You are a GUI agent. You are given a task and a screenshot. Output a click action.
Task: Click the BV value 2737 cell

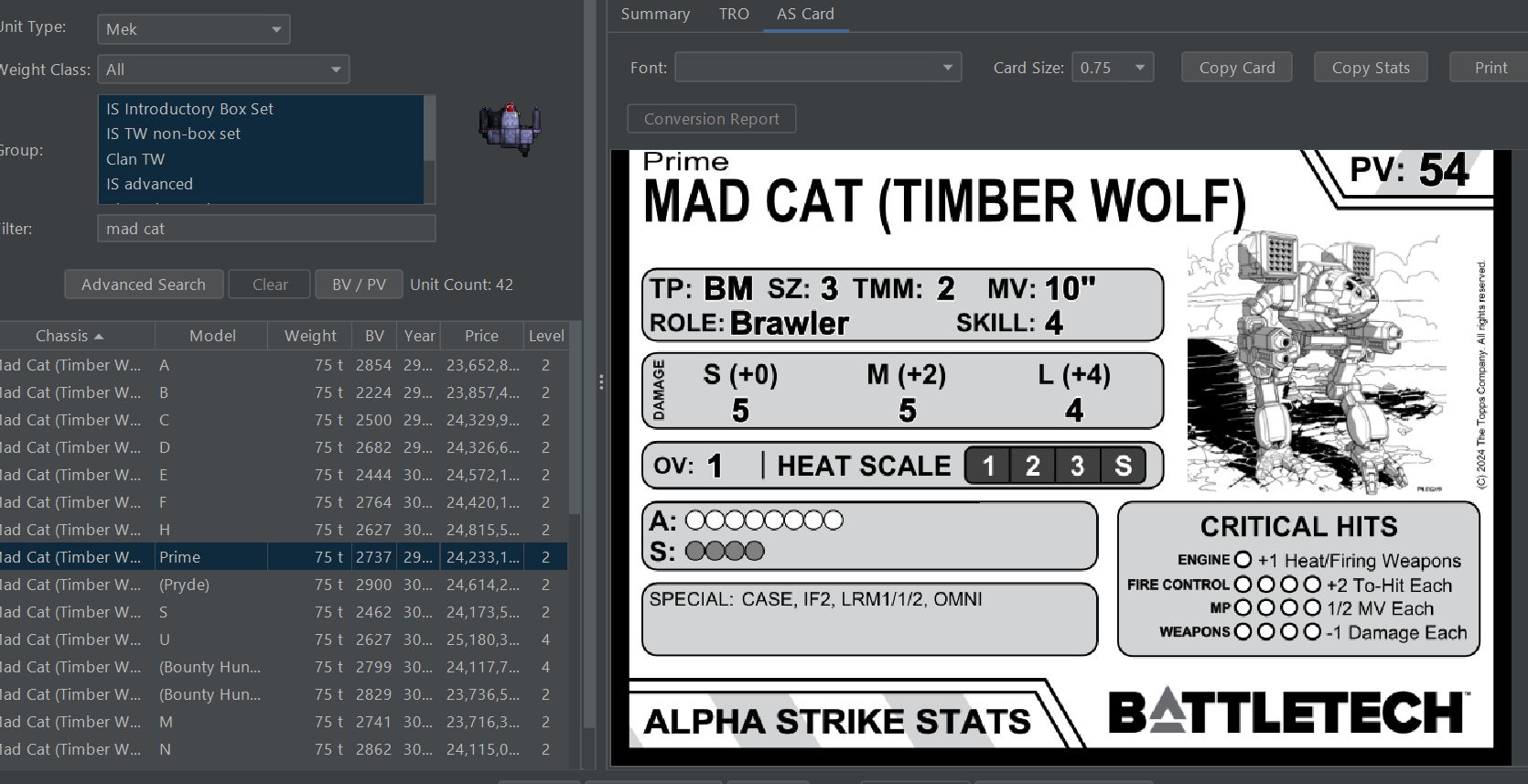click(374, 557)
